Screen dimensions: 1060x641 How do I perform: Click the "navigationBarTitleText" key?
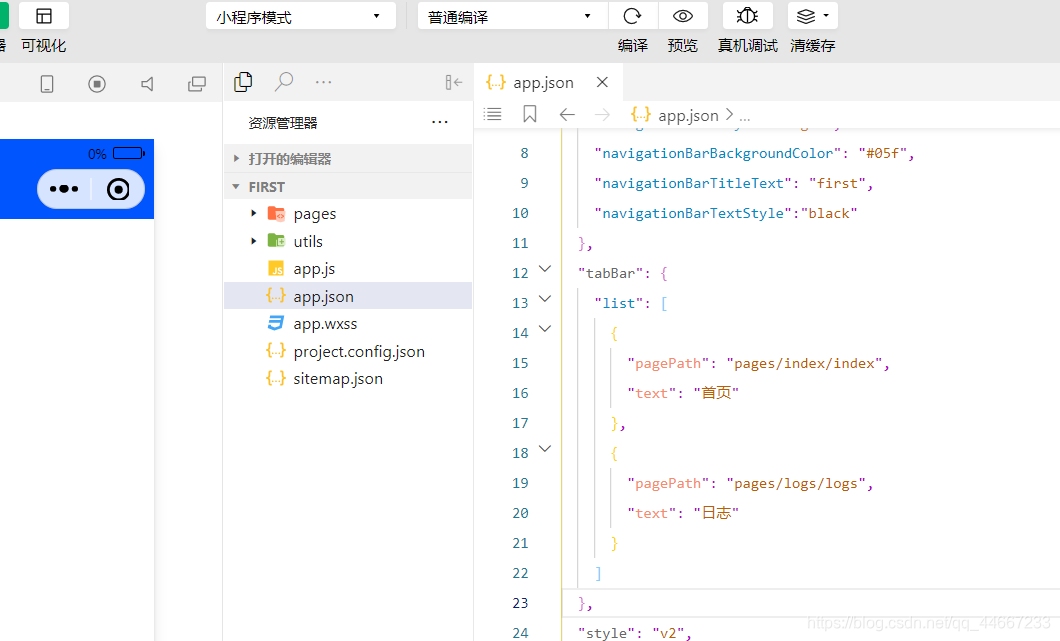click(x=693, y=183)
